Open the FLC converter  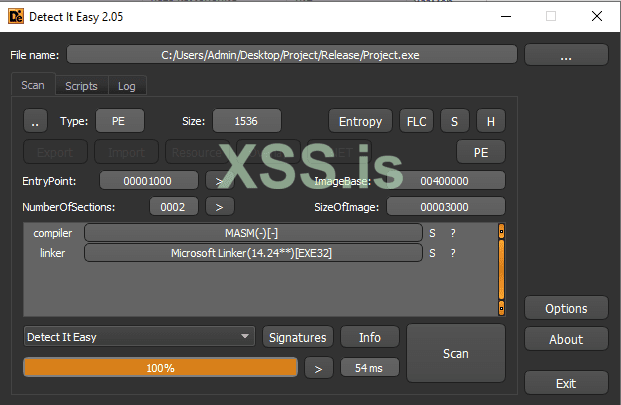(x=416, y=121)
